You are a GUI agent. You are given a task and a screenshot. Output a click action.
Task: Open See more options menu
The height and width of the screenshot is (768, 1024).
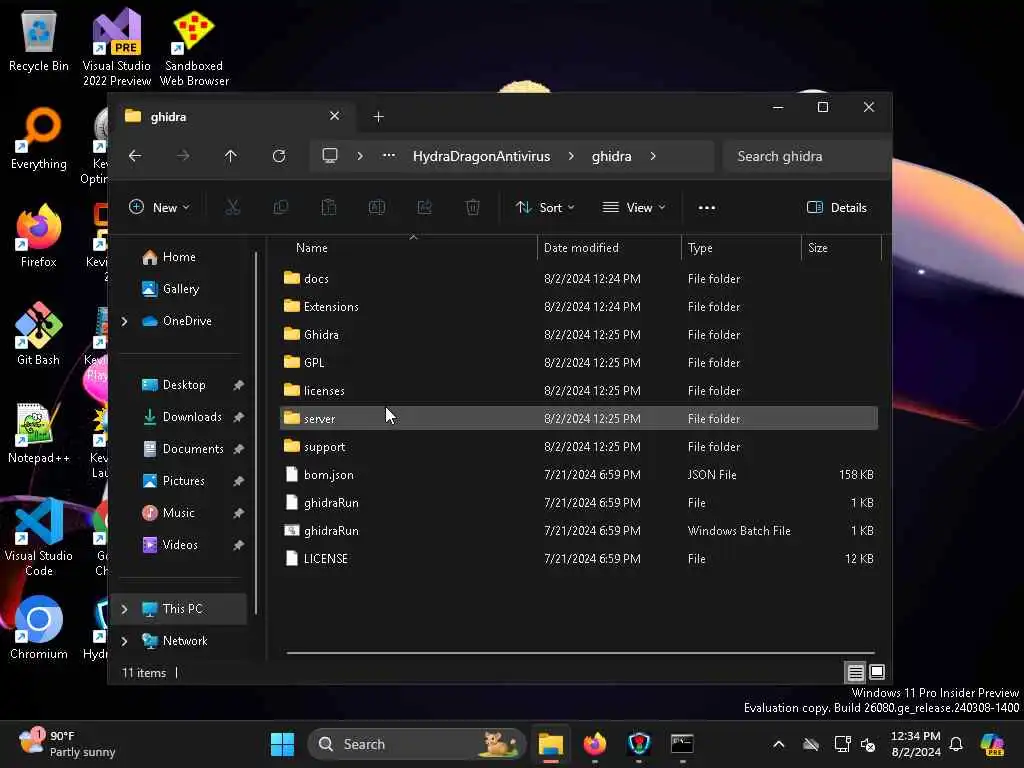707,208
